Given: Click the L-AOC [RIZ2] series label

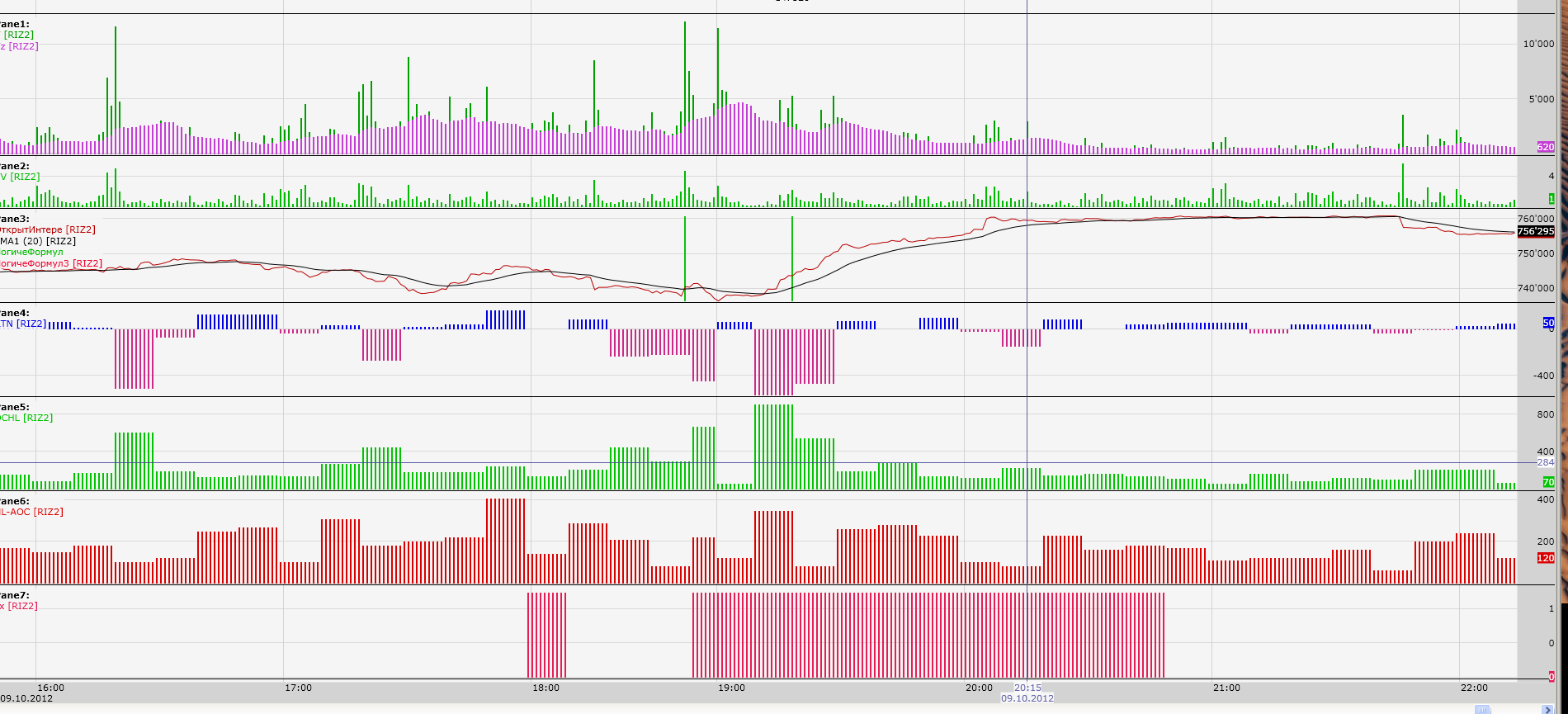Looking at the screenshot, I should tap(31, 512).
